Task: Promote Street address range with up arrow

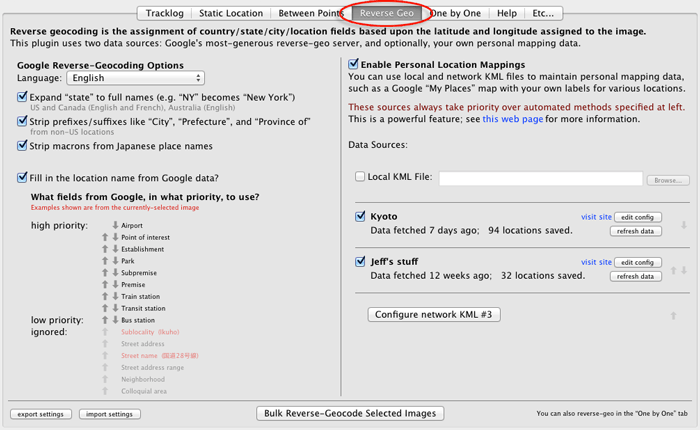Action: [105, 367]
